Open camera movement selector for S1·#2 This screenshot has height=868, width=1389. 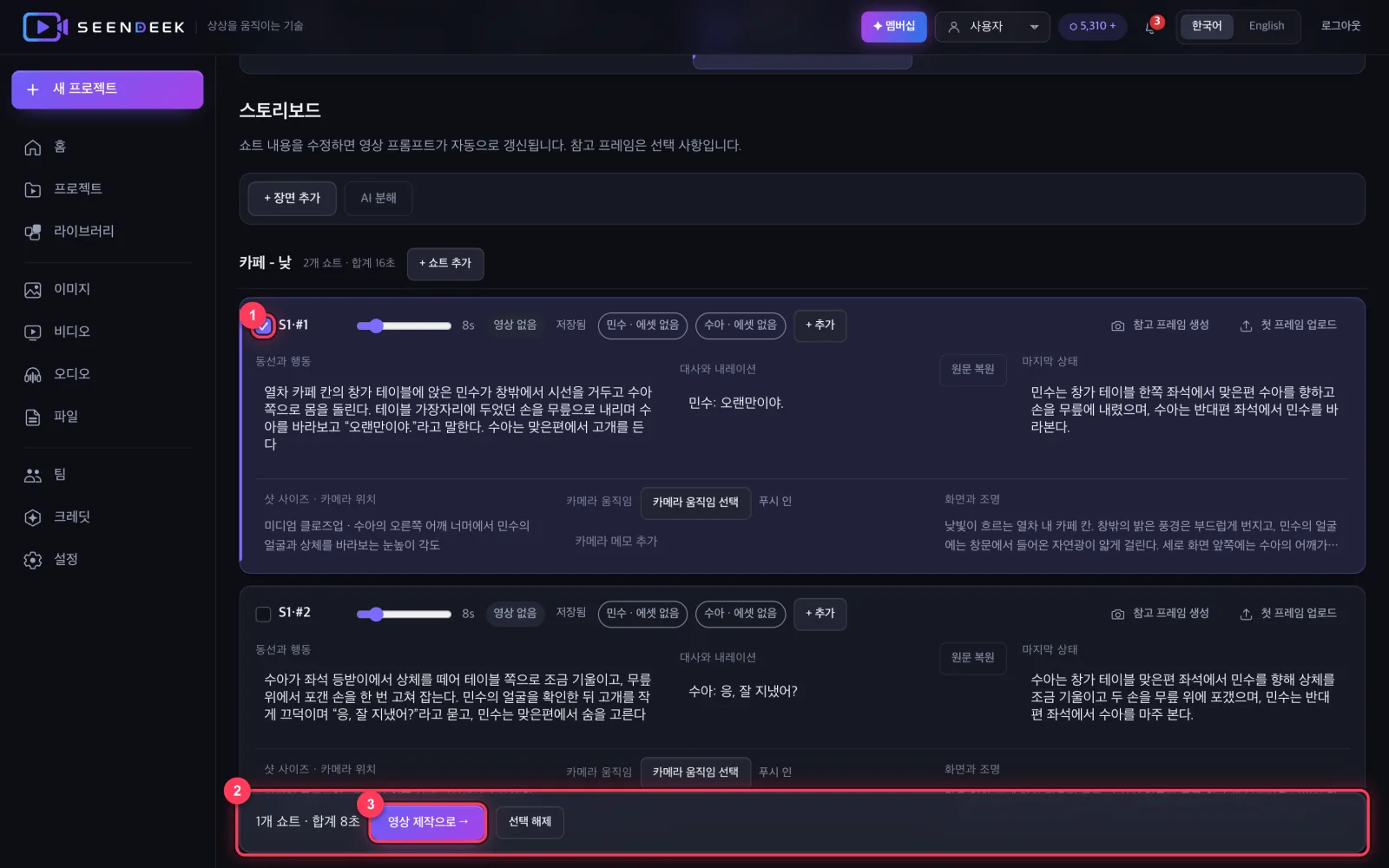click(x=695, y=773)
